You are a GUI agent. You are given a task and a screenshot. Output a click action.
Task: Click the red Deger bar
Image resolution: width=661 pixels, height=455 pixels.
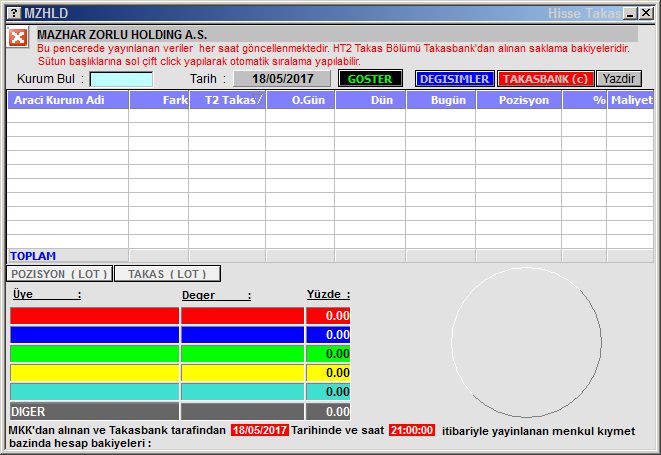(242, 316)
